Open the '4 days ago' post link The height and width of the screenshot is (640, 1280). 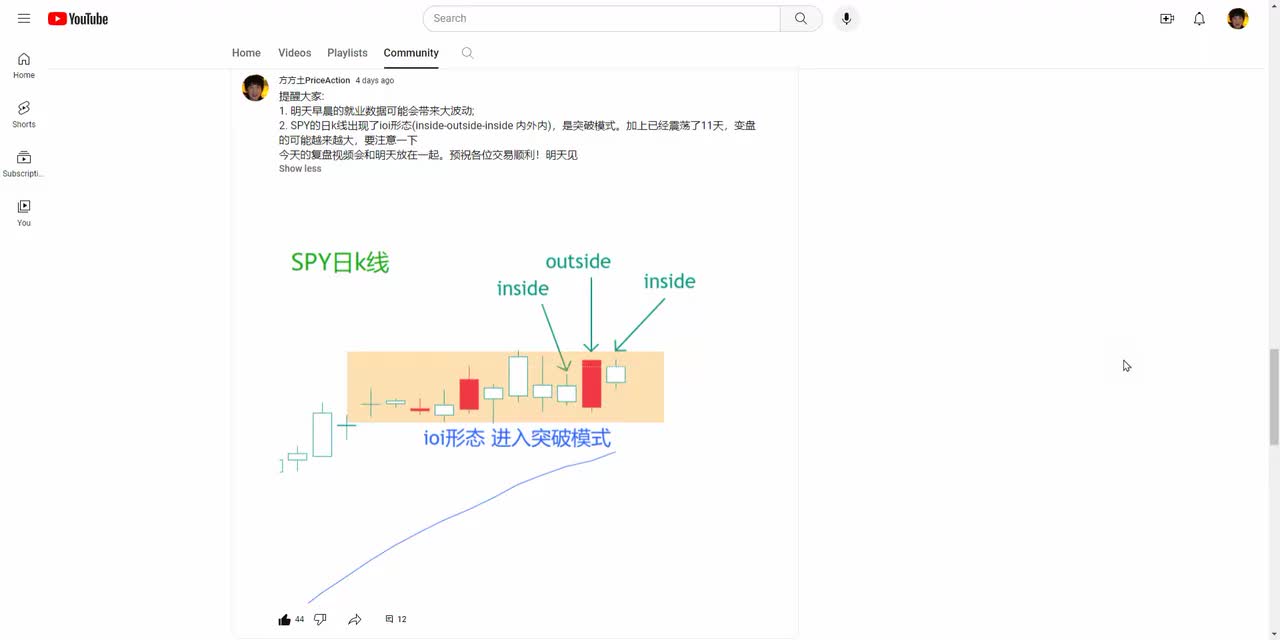tap(375, 80)
